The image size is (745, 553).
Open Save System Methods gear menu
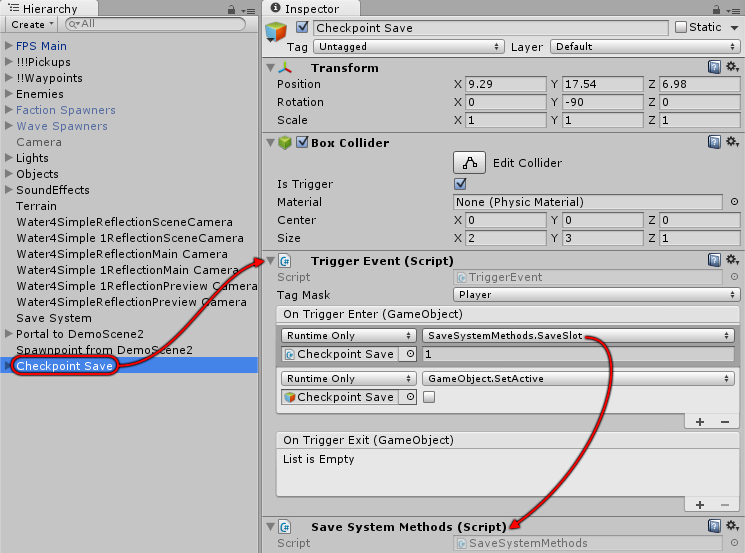tap(732, 526)
